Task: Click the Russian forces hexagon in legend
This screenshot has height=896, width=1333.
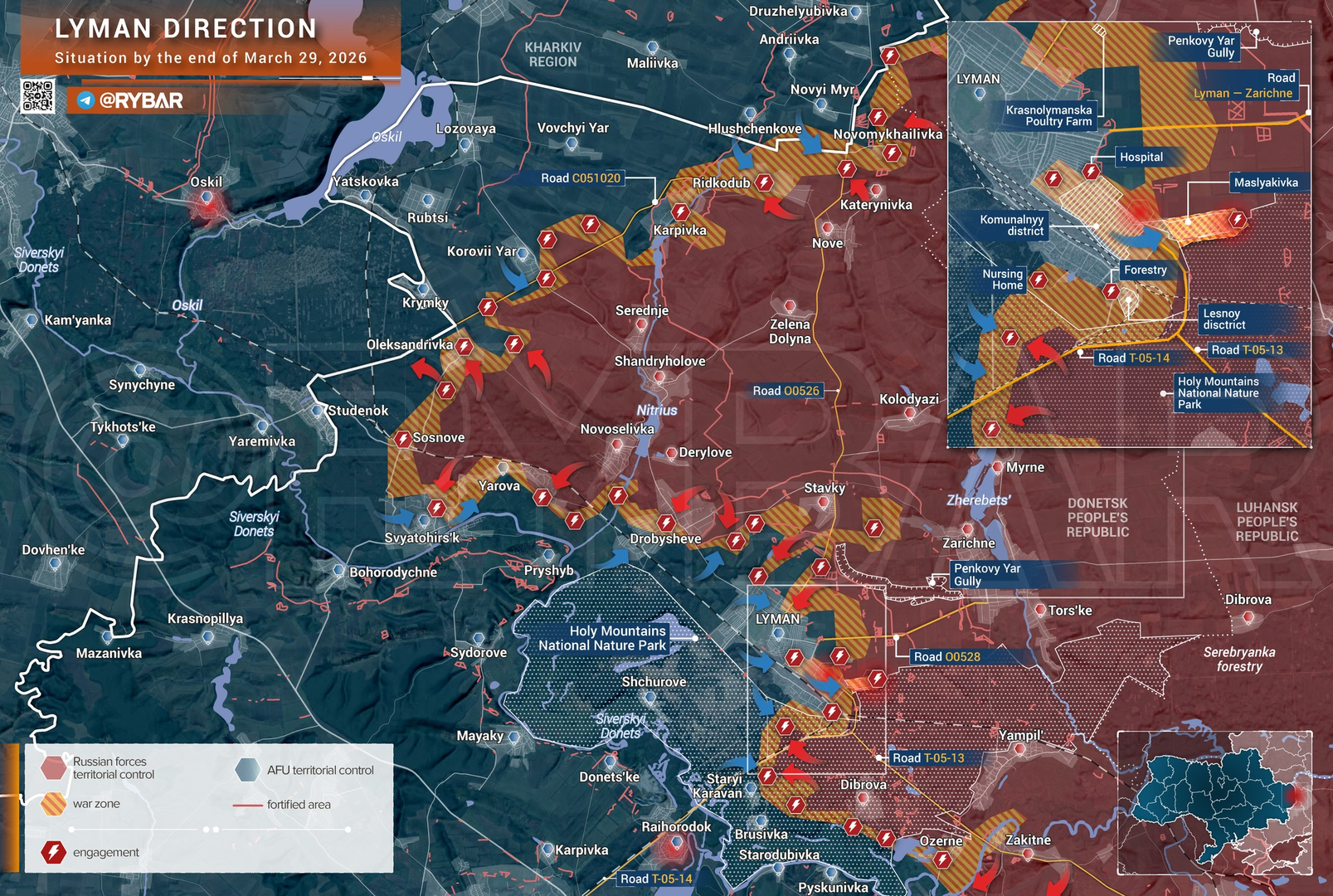Action: pyautogui.click(x=54, y=767)
